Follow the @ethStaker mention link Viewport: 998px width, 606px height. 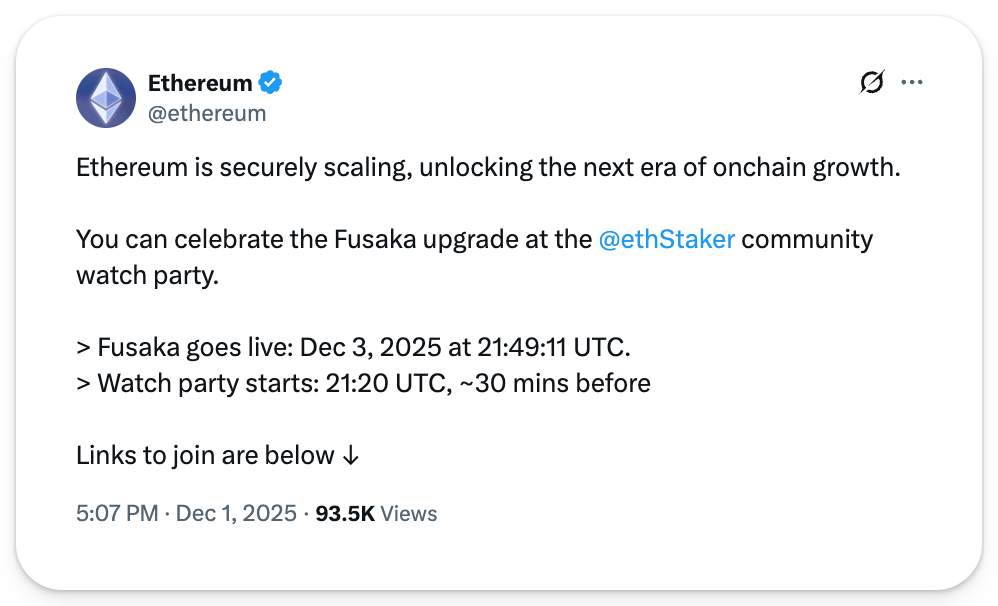point(666,240)
